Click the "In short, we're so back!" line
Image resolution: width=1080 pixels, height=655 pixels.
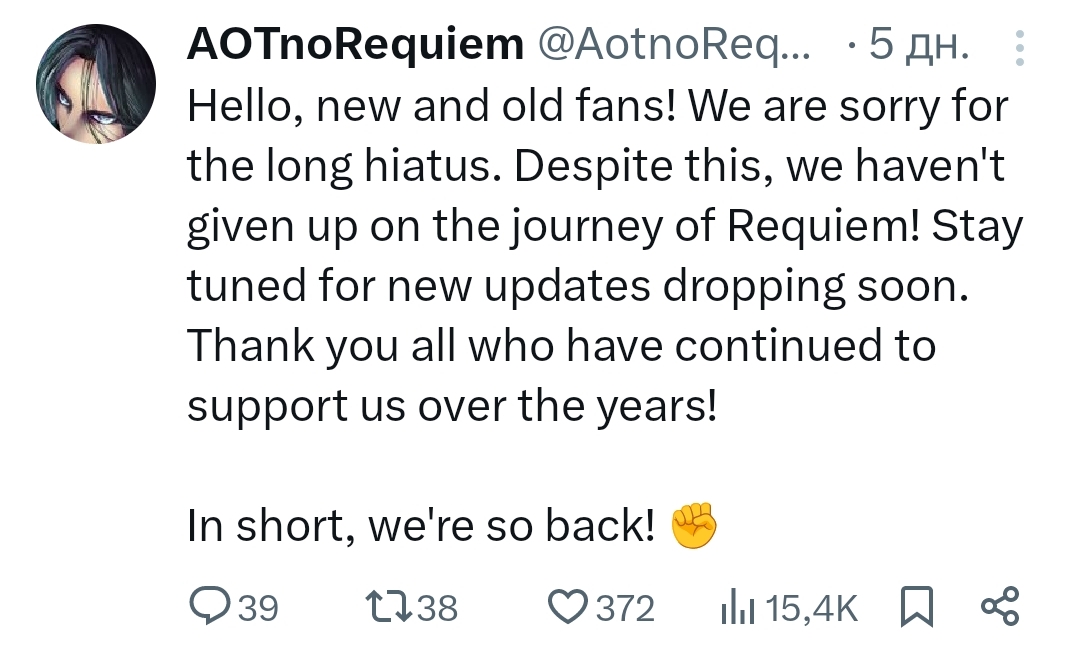coord(420,527)
